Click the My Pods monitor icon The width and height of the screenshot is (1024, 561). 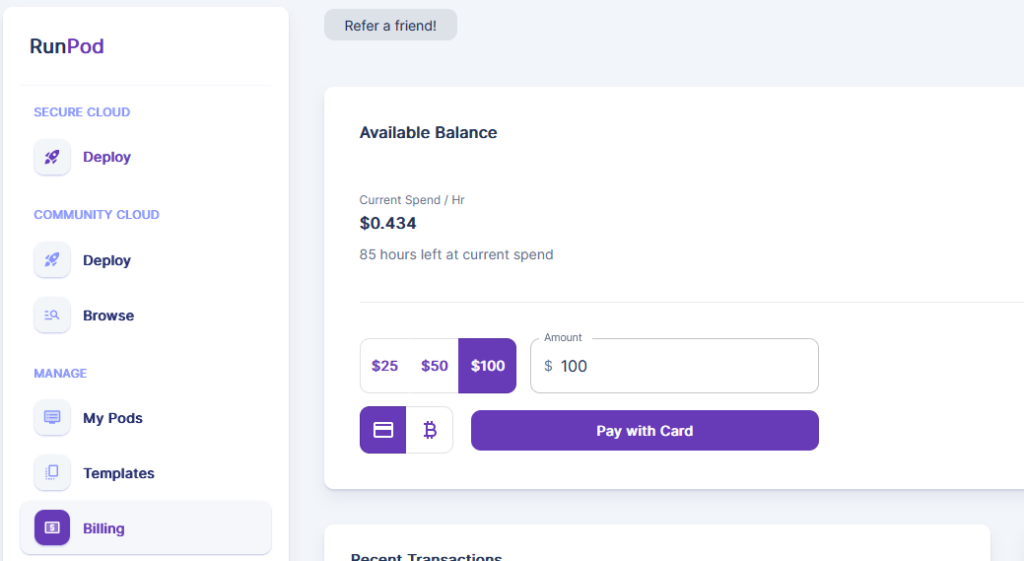click(x=52, y=418)
